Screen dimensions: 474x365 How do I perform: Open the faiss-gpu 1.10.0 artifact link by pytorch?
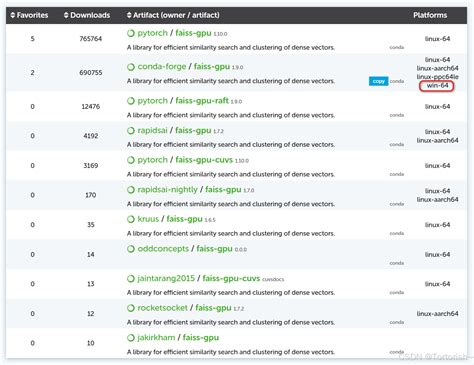[x=193, y=33]
